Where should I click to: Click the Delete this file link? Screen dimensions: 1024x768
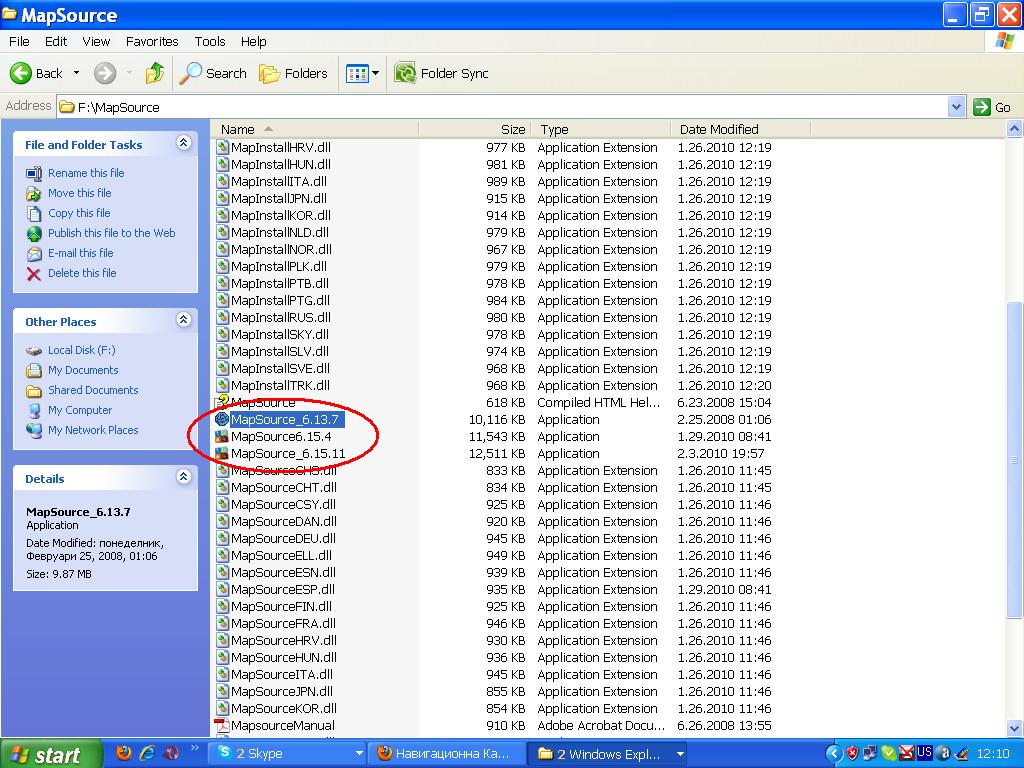pyautogui.click(x=81, y=273)
